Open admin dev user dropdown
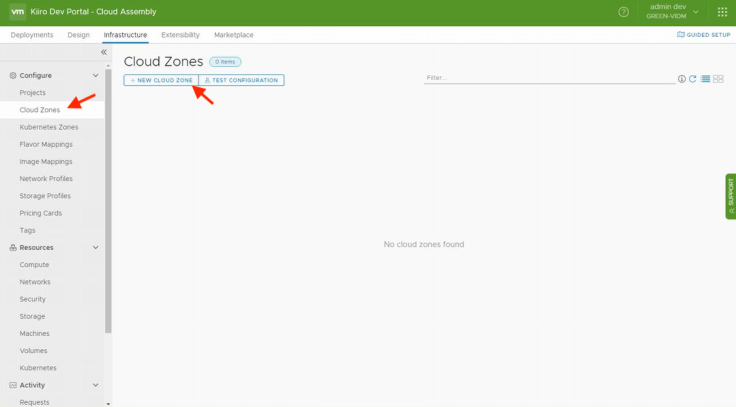Viewport: 736px width, 407px height. coord(672,12)
